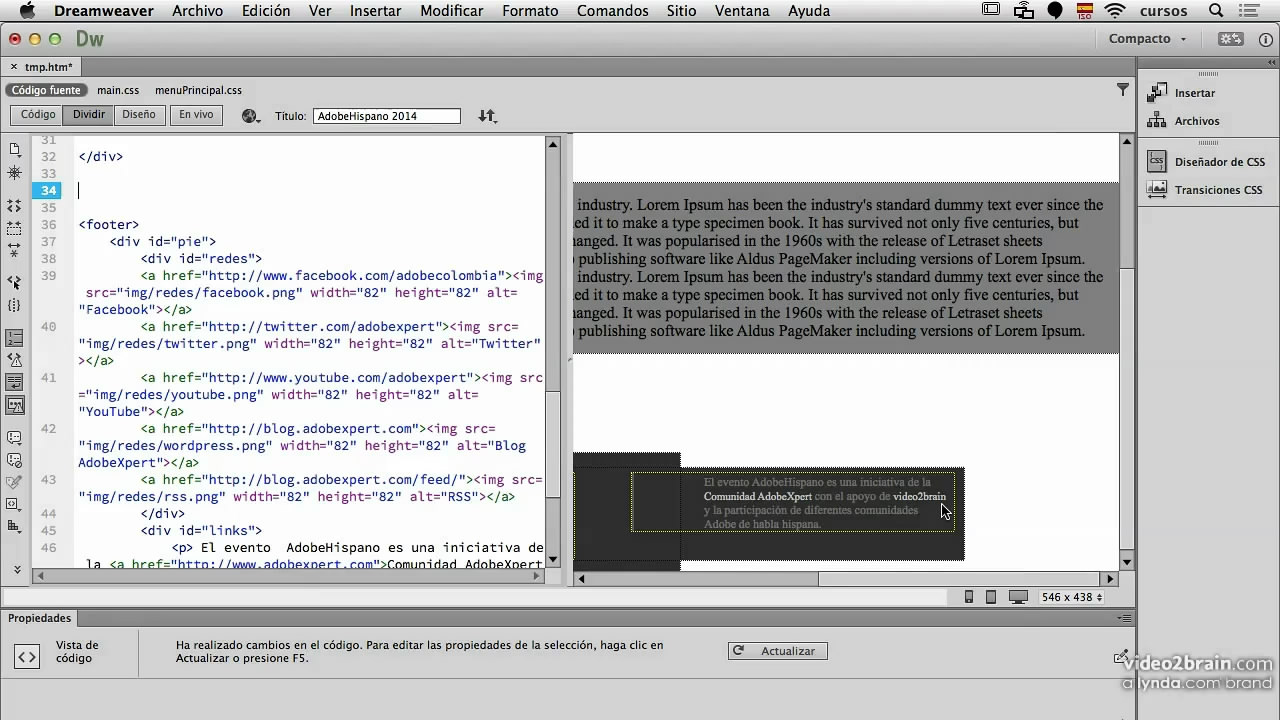
Task: Expand the collapsed panels dock arrows
Action: (x=1271, y=64)
